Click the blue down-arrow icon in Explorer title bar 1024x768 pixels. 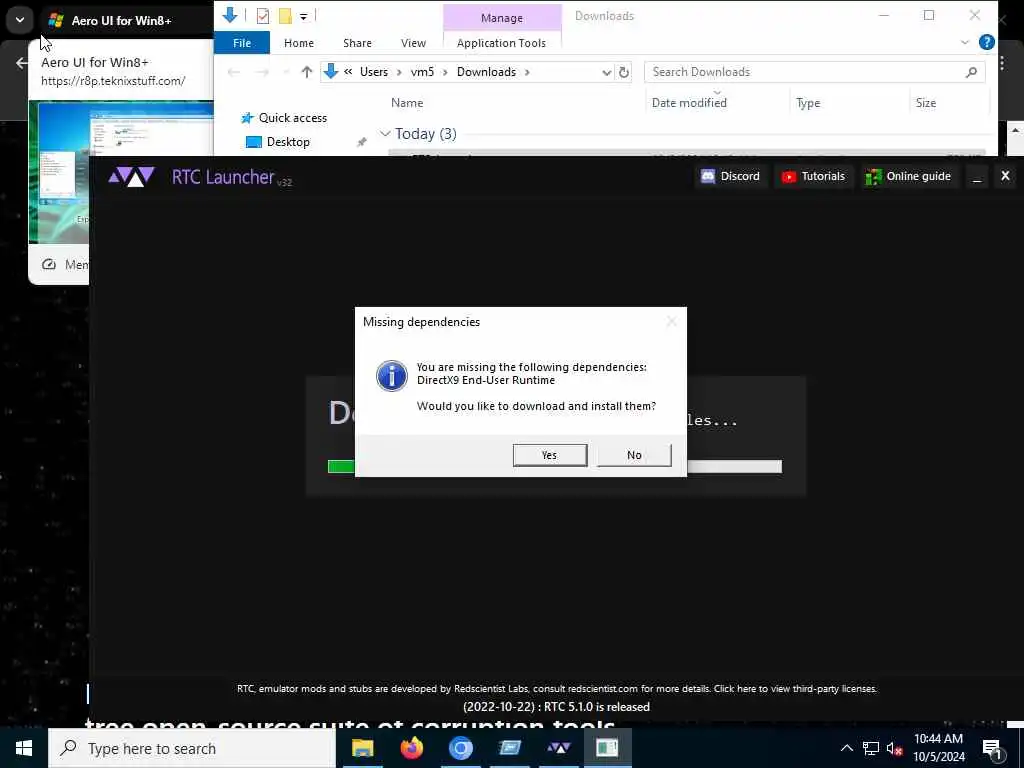click(x=230, y=15)
